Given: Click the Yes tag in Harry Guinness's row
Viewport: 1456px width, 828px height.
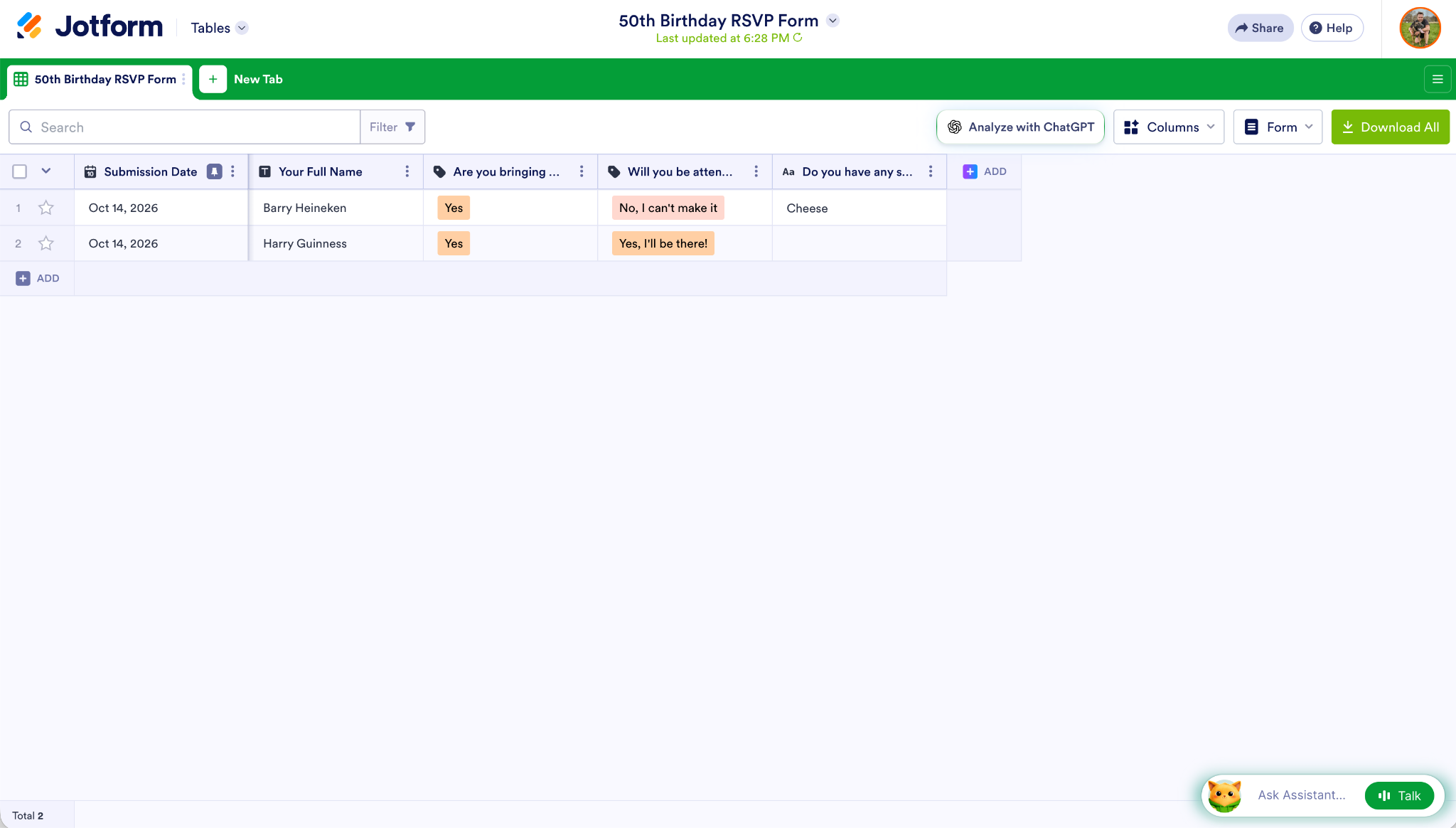Looking at the screenshot, I should [x=454, y=243].
